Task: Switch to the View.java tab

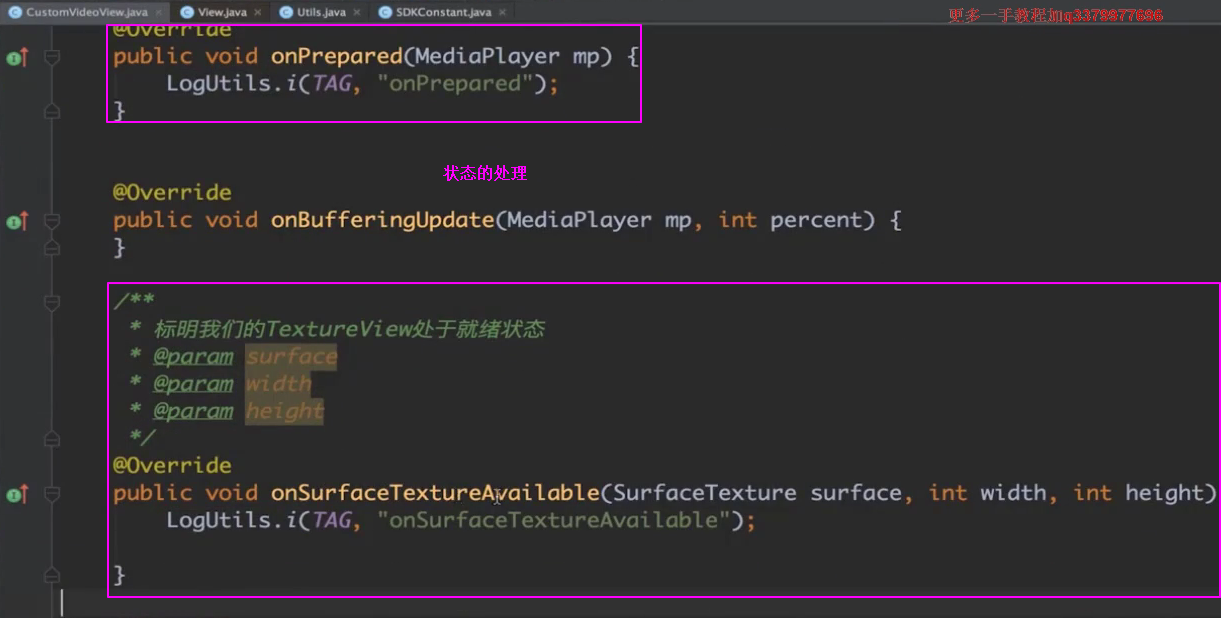Action: click(x=223, y=12)
